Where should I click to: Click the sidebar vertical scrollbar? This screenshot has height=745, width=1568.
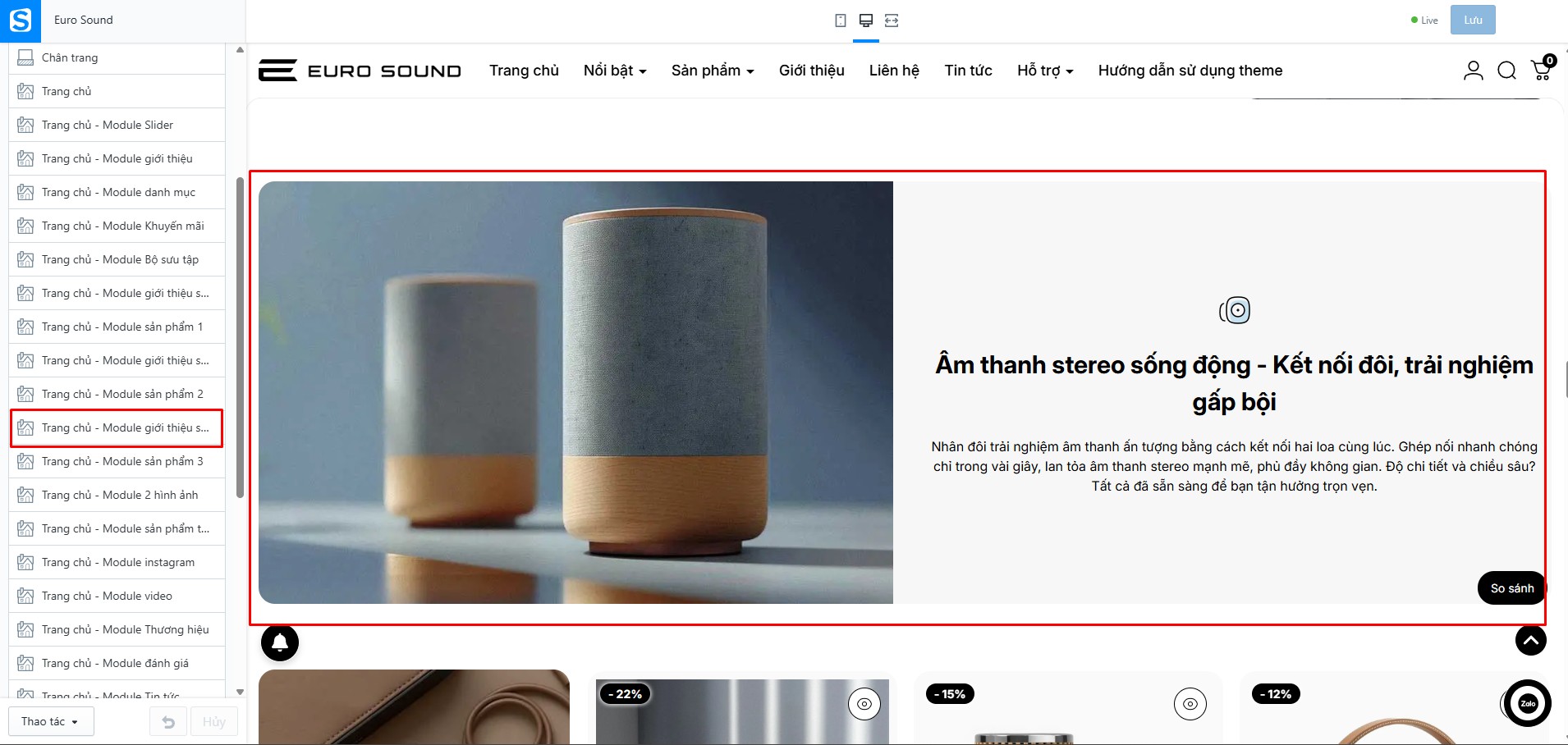(x=240, y=337)
